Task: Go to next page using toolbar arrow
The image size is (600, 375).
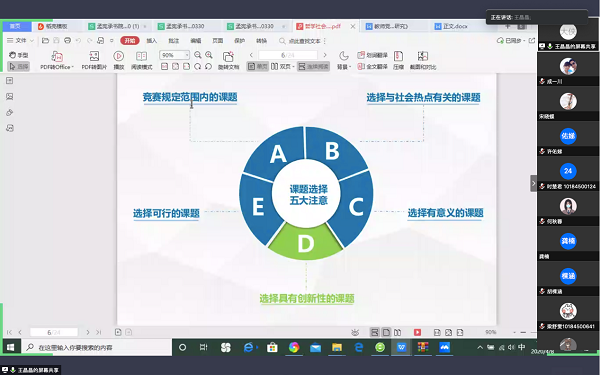Action: point(325,55)
